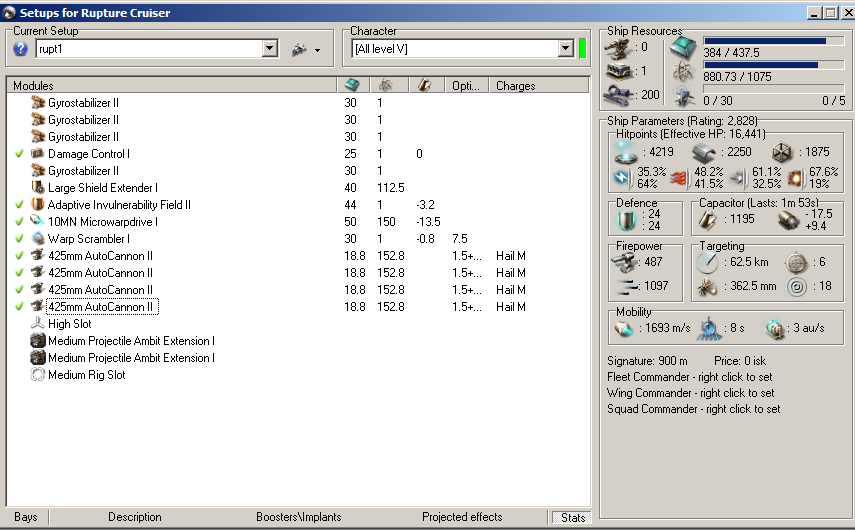Click the structure hitpoints icon
The image size is (855, 530).
(x=783, y=152)
